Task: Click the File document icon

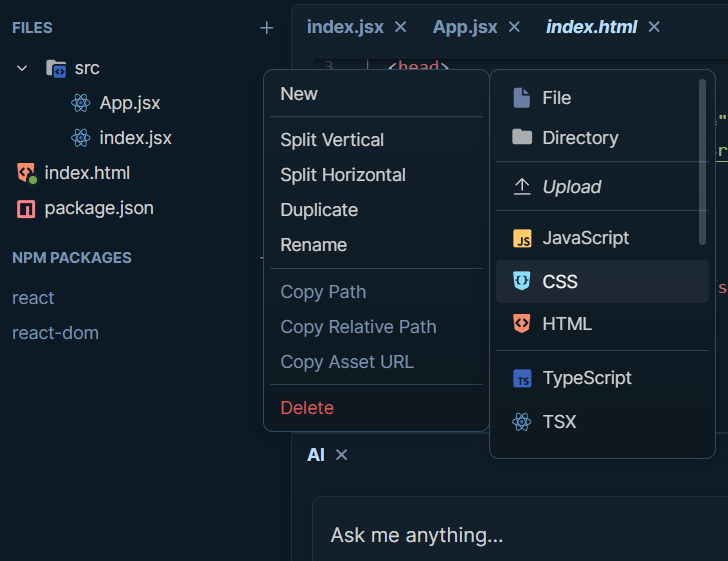Action: pos(522,98)
